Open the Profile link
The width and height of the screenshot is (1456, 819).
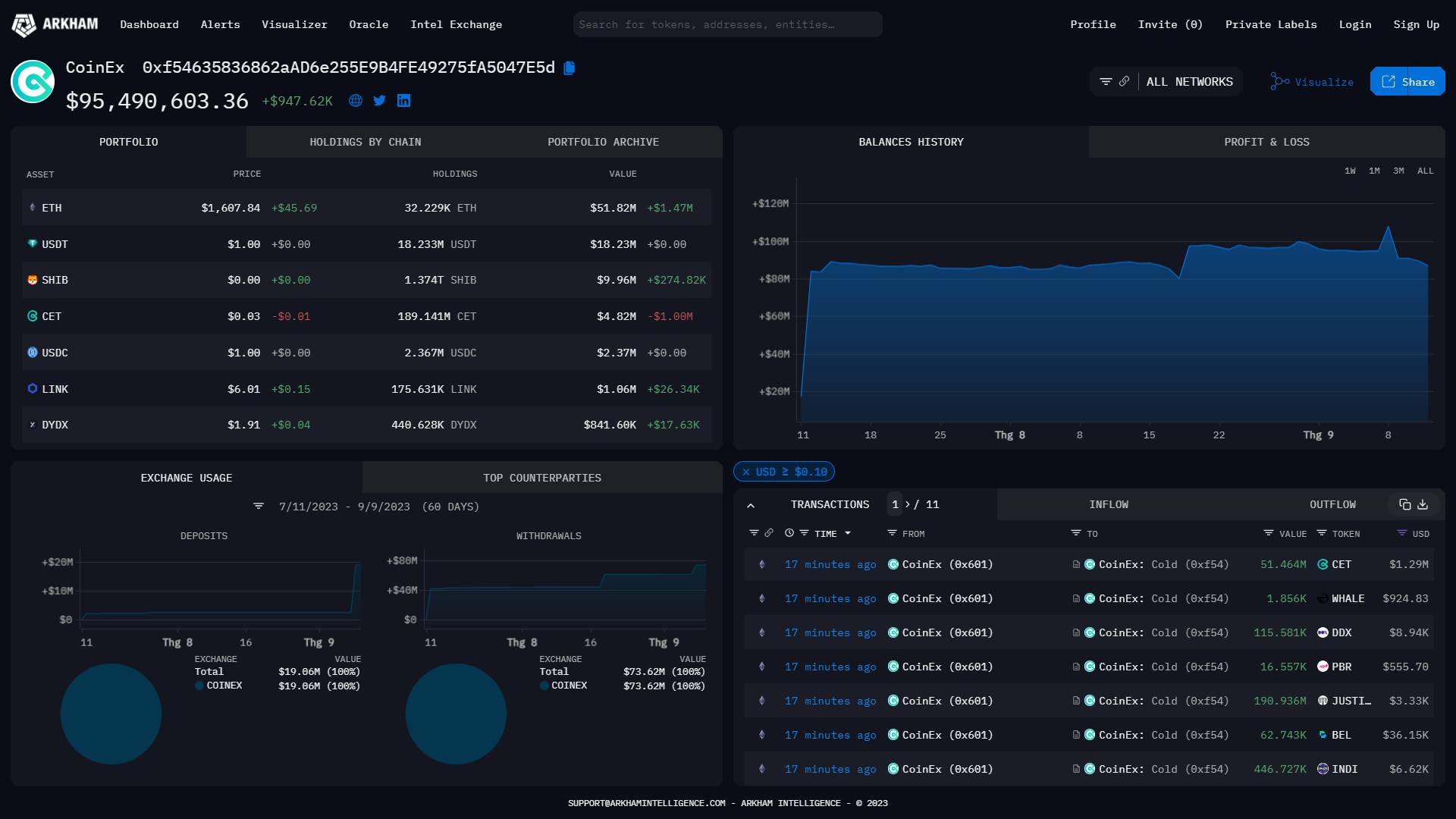[1093, 25]
